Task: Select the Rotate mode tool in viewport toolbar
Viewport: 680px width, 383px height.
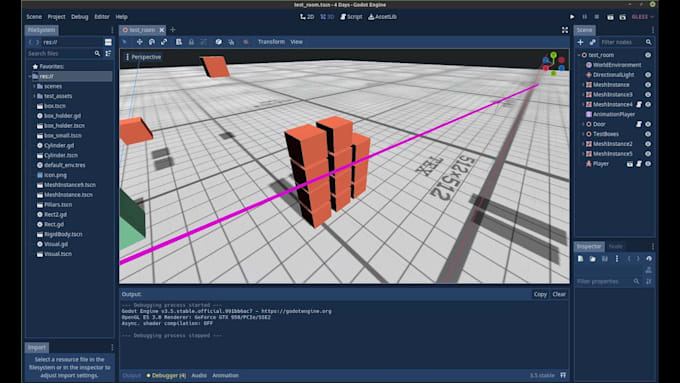Action: 152,42
